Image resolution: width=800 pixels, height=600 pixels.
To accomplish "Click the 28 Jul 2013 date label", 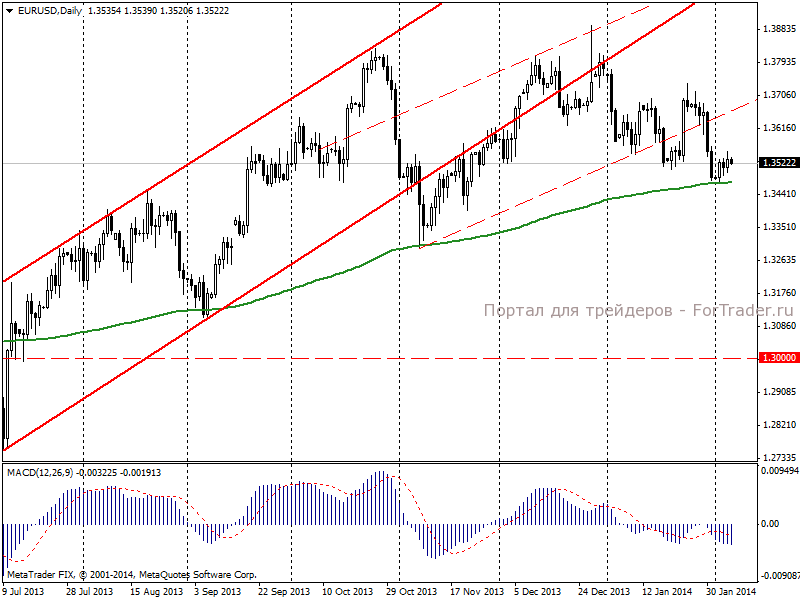I will pyautogui.click(x=90, y=592).
